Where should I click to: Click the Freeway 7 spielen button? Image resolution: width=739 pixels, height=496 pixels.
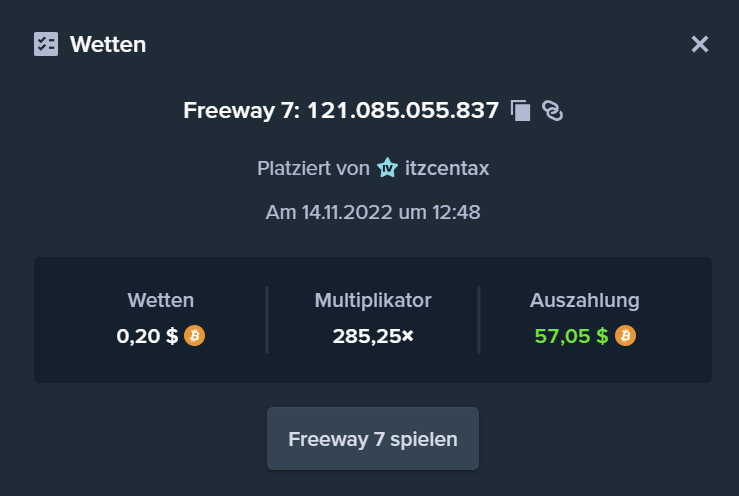pos(373,438)
